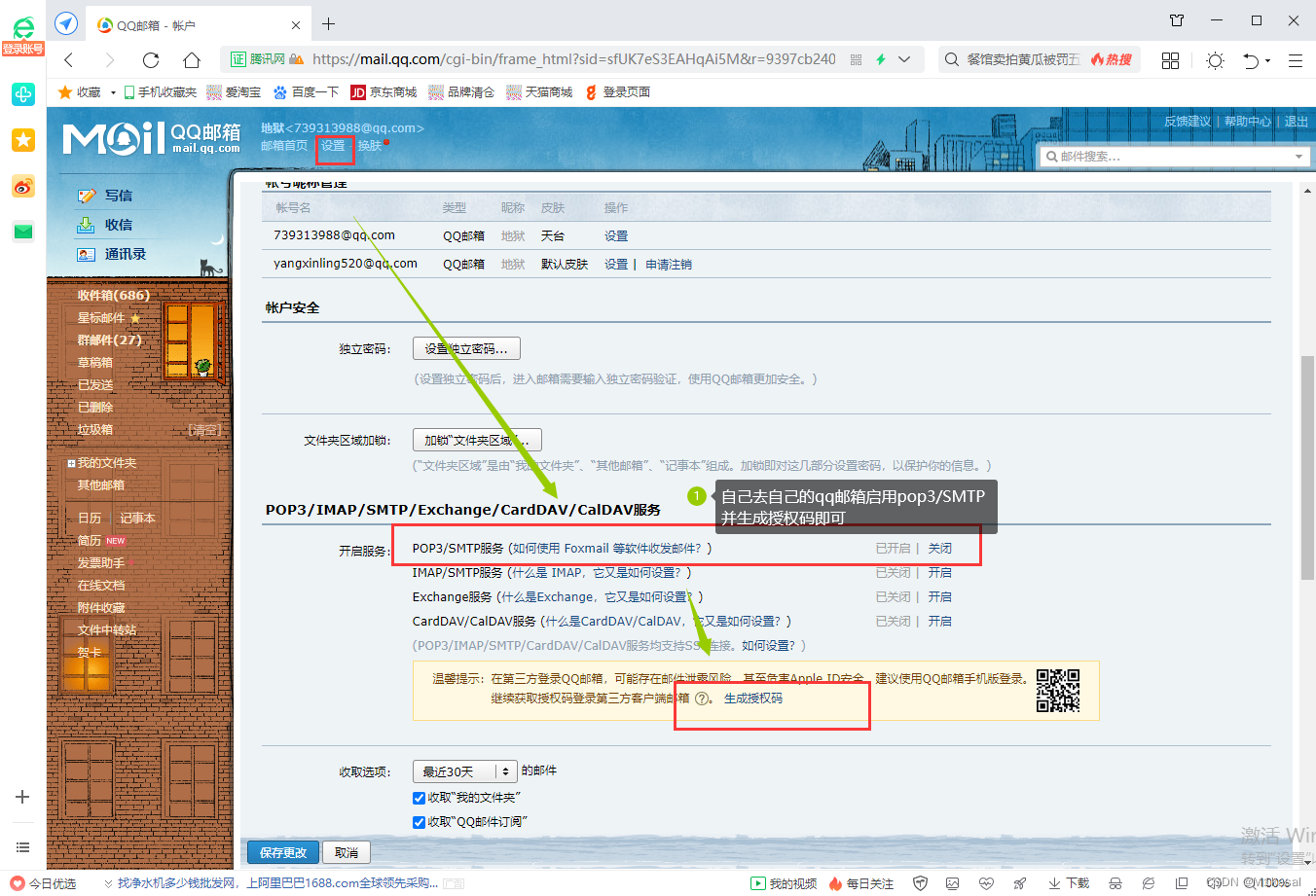Click the 设置独立密码 button

(x=466, y=348)
